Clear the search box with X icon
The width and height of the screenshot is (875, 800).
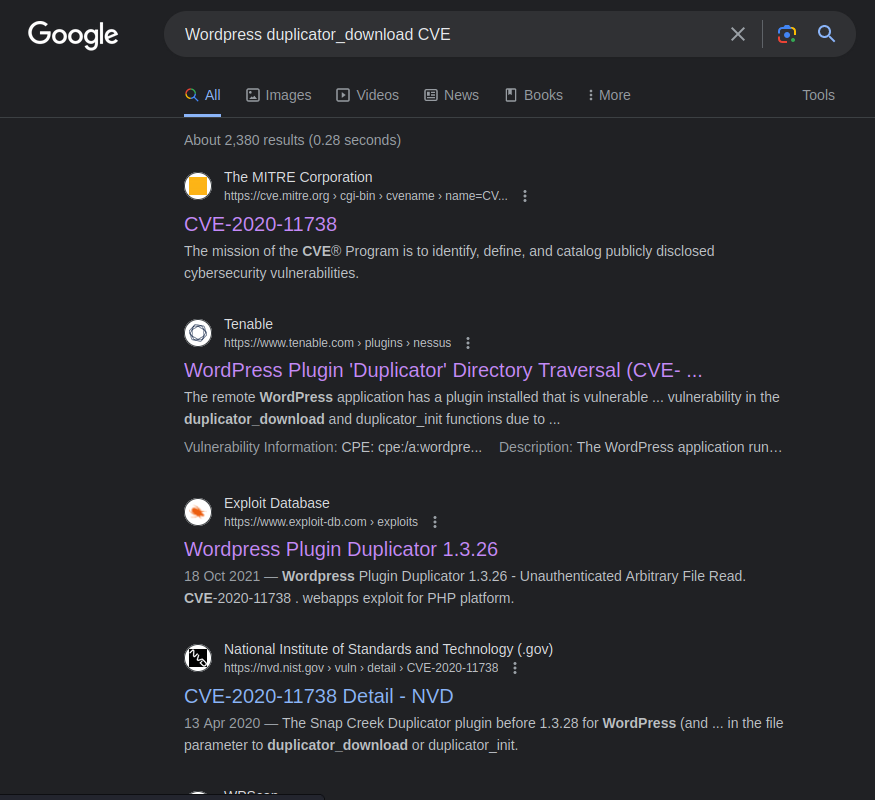pos(738,35)
